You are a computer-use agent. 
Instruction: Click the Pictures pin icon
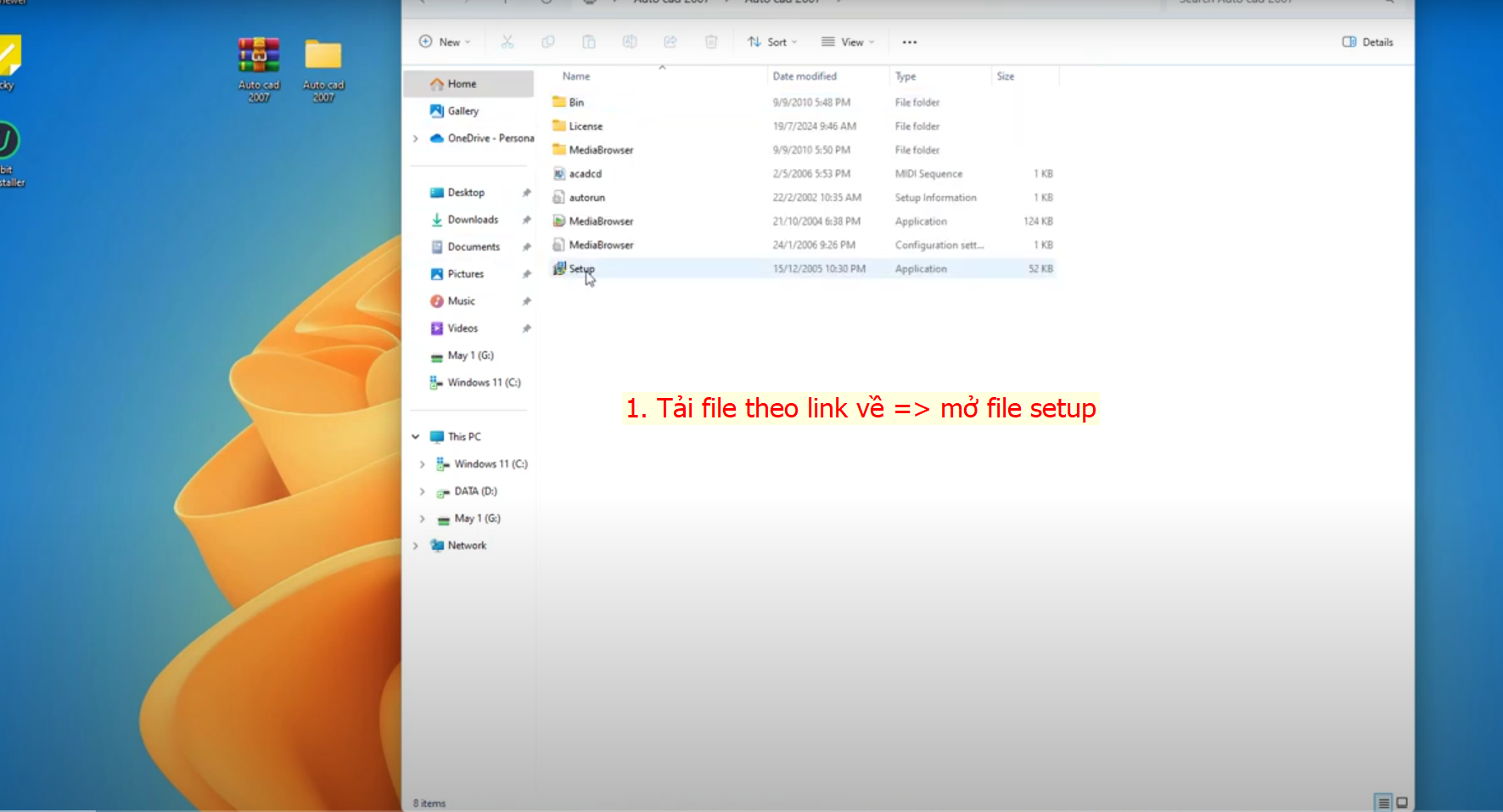pyautogui.click(x=526, y=274)
